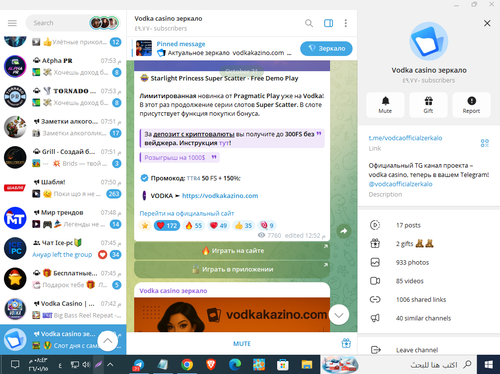Screen dimensions: 500x374
Task: Open the Заметки алкого... chat
Action: pos(63,127)
